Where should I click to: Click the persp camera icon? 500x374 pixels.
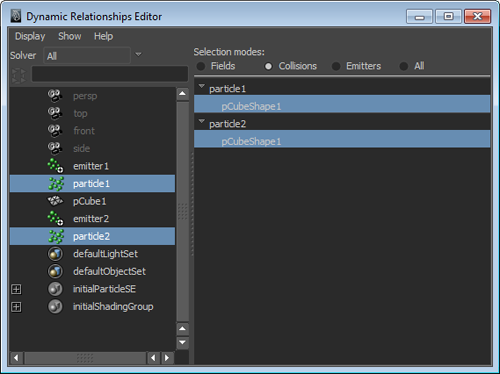point(55,96)
